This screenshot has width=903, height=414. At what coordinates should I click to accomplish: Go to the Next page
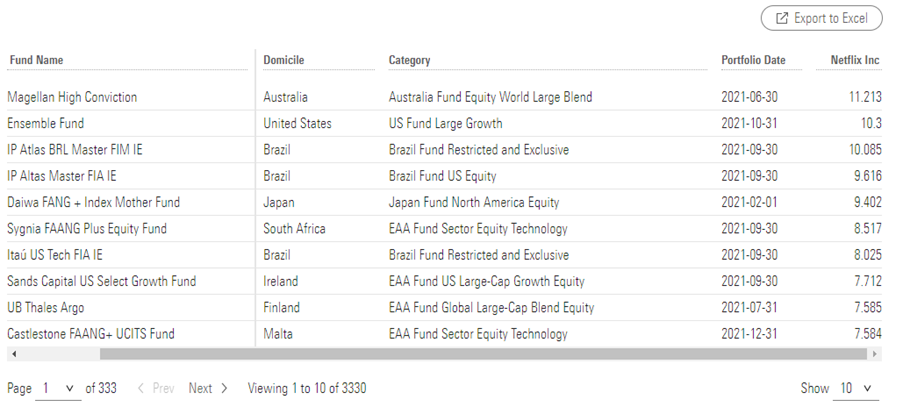coord(208,388)
